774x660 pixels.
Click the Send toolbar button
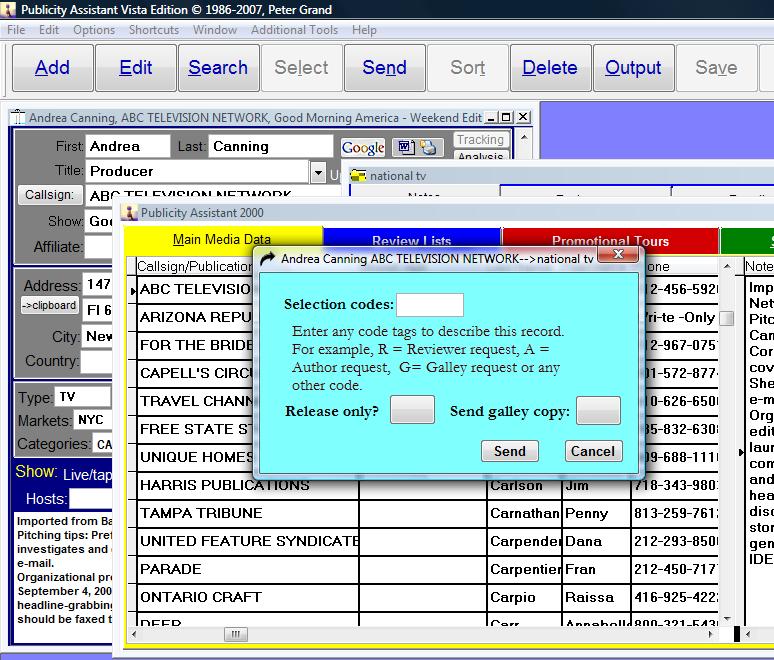tap(385, 68)
